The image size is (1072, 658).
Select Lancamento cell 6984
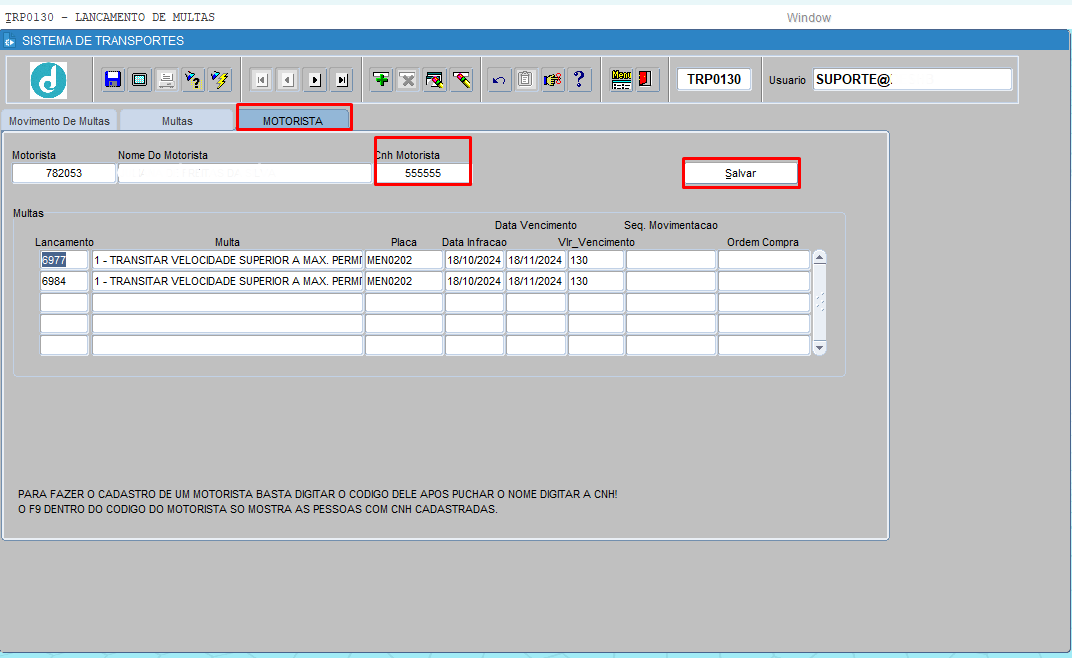pos(64,281)
